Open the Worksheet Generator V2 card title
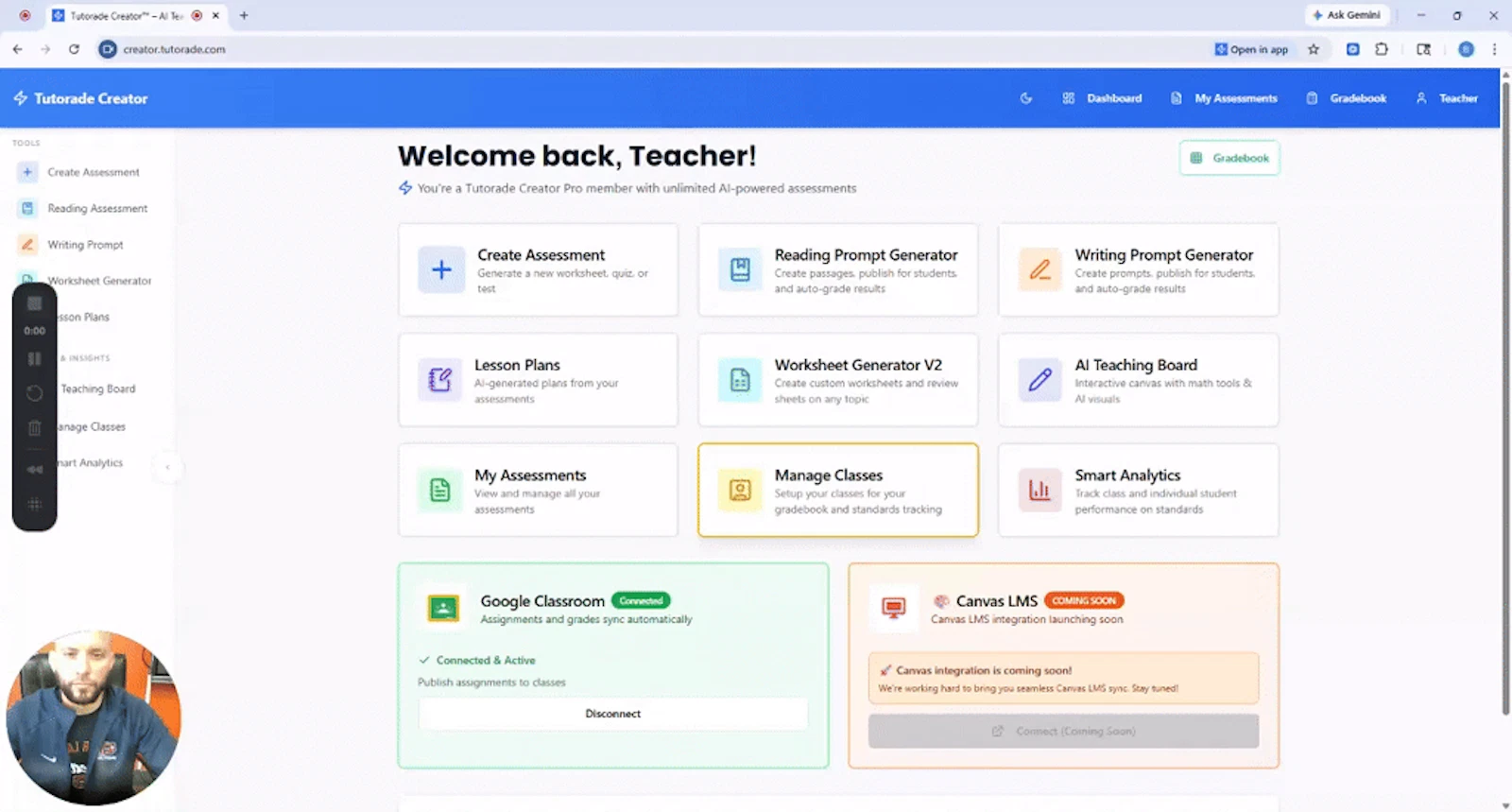This screenshot has width=1512, height=812. tap(858, 365)
